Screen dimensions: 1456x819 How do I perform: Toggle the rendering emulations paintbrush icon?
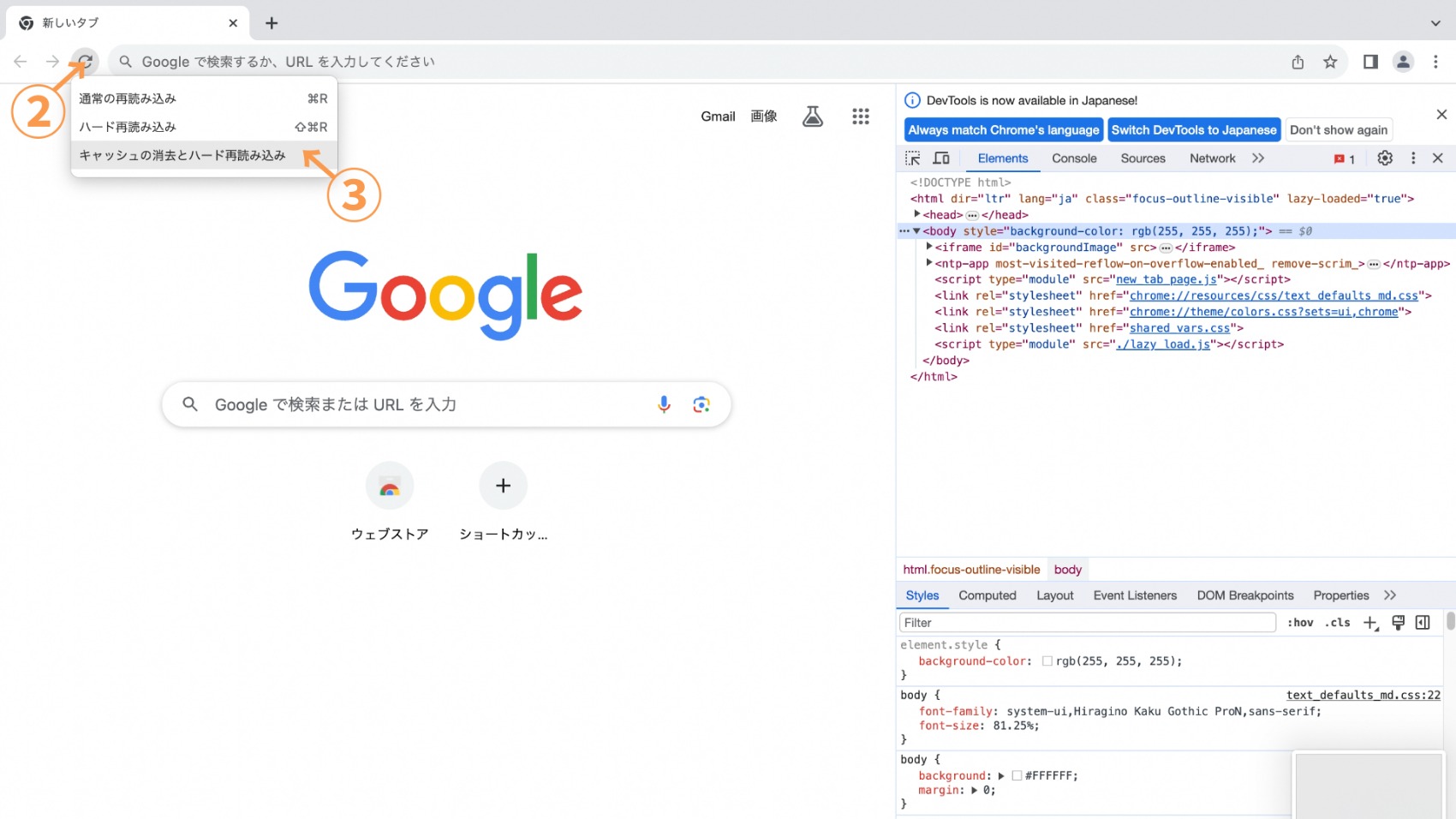(1398, 623)
